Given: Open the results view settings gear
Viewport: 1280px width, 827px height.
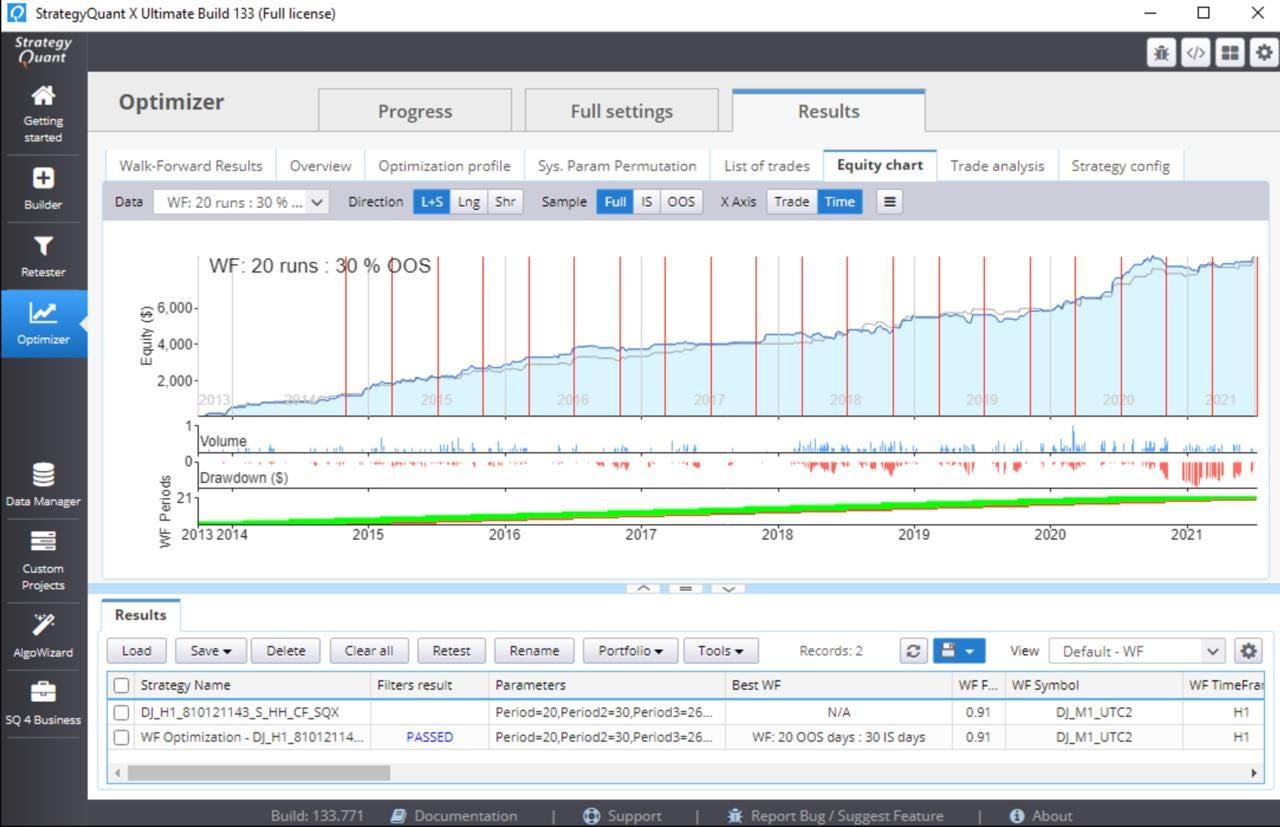Looking at the screenshot, I should coord(1248,651).
